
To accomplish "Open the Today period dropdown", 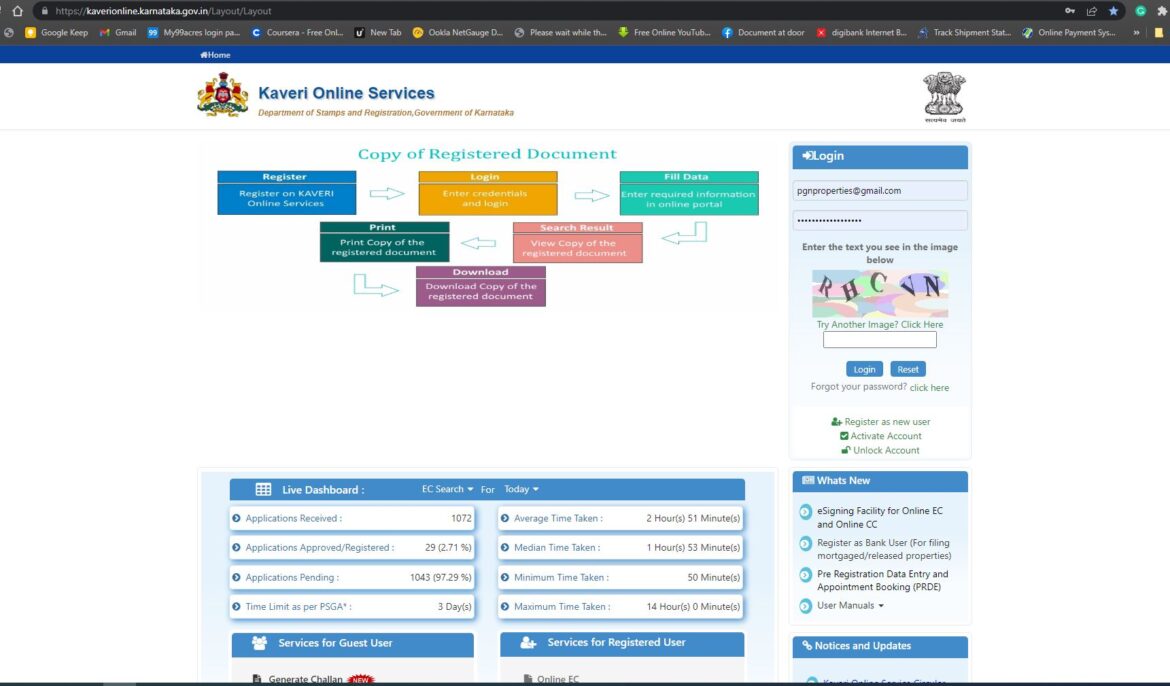I will pos(521,489).
